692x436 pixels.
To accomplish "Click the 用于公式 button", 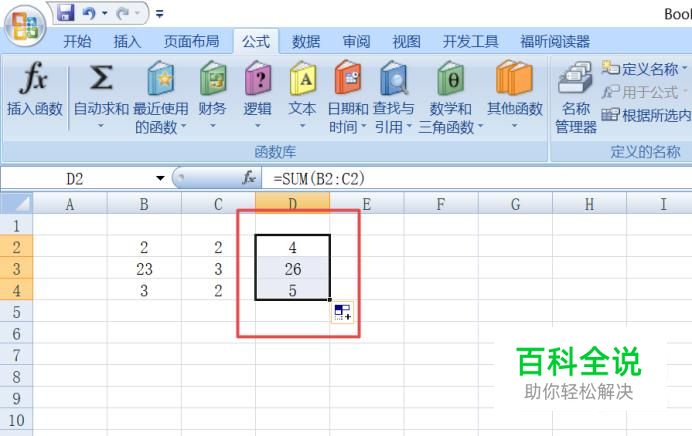I will click(644, 92).
